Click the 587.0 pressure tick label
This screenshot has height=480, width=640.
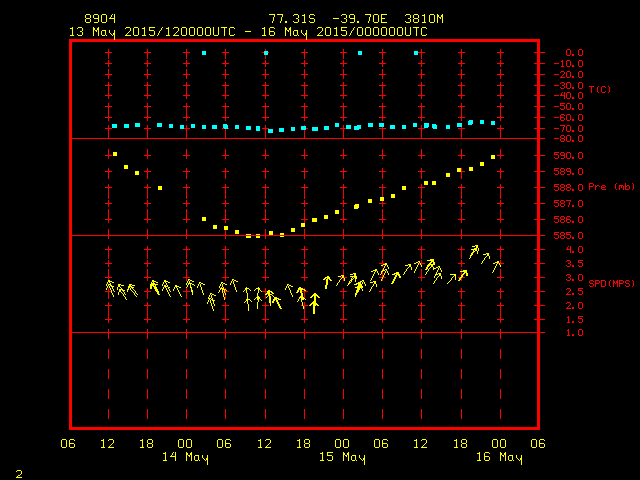pyautogui.click(x=569, y=203)
